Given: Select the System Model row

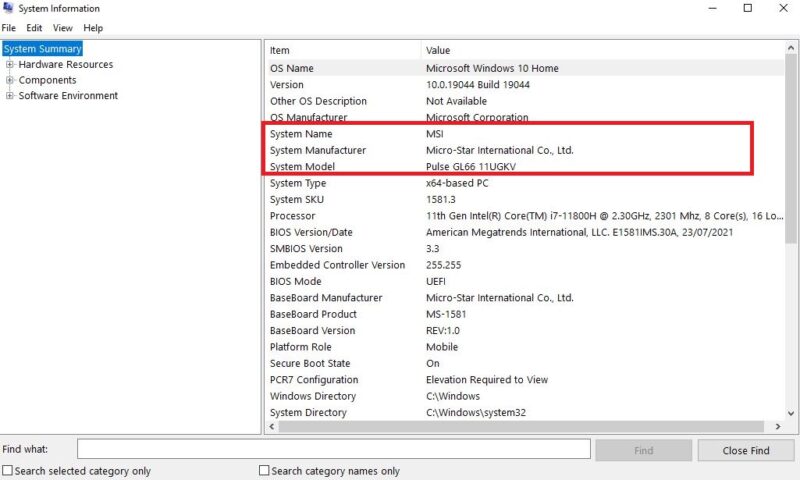Looking at the screenshot, I should tap(526, 166).
